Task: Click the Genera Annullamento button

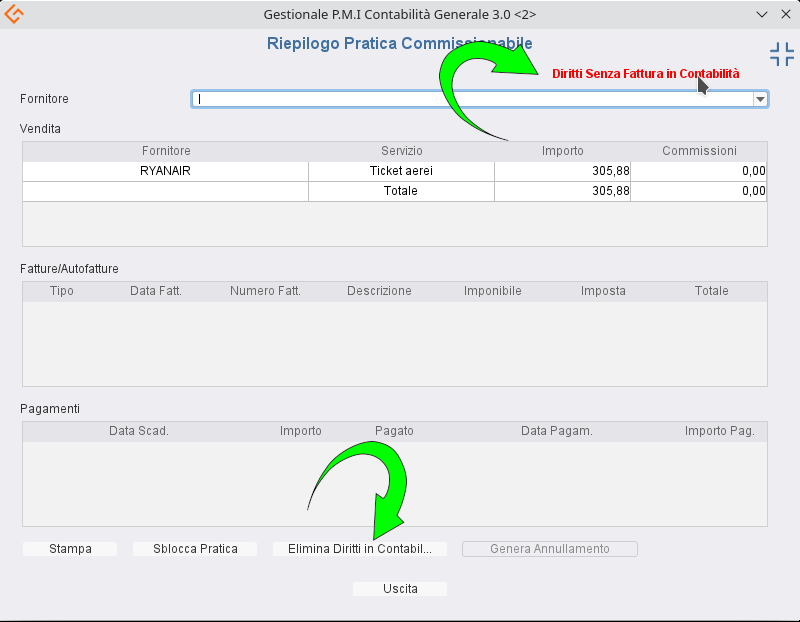Action: 549,549
